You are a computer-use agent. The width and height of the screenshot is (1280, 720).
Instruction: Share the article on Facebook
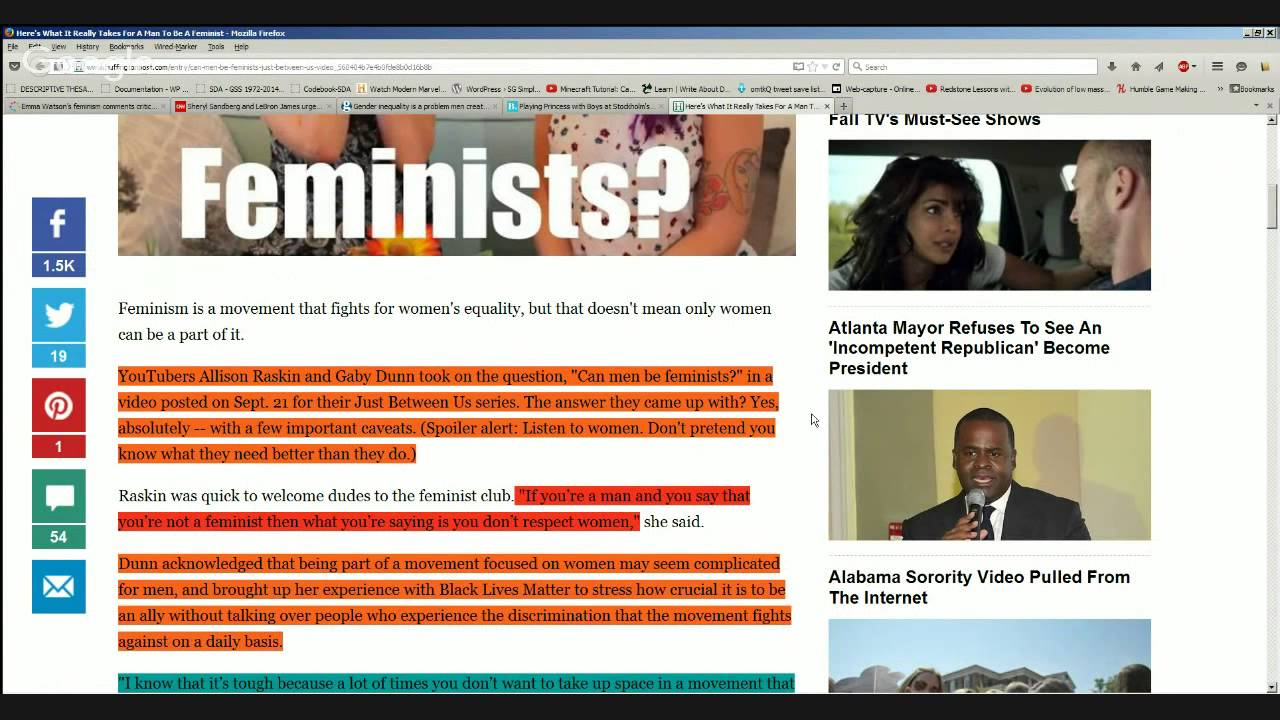[x=58, y=224]
